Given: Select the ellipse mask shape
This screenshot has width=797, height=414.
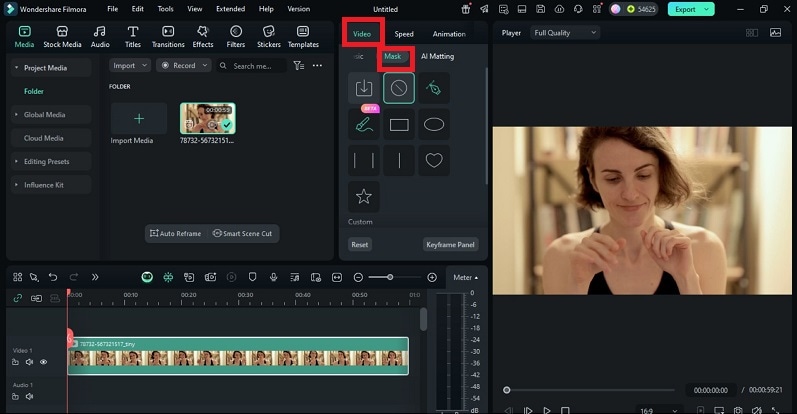Looking at the screenshot, I should click(434, 124).
